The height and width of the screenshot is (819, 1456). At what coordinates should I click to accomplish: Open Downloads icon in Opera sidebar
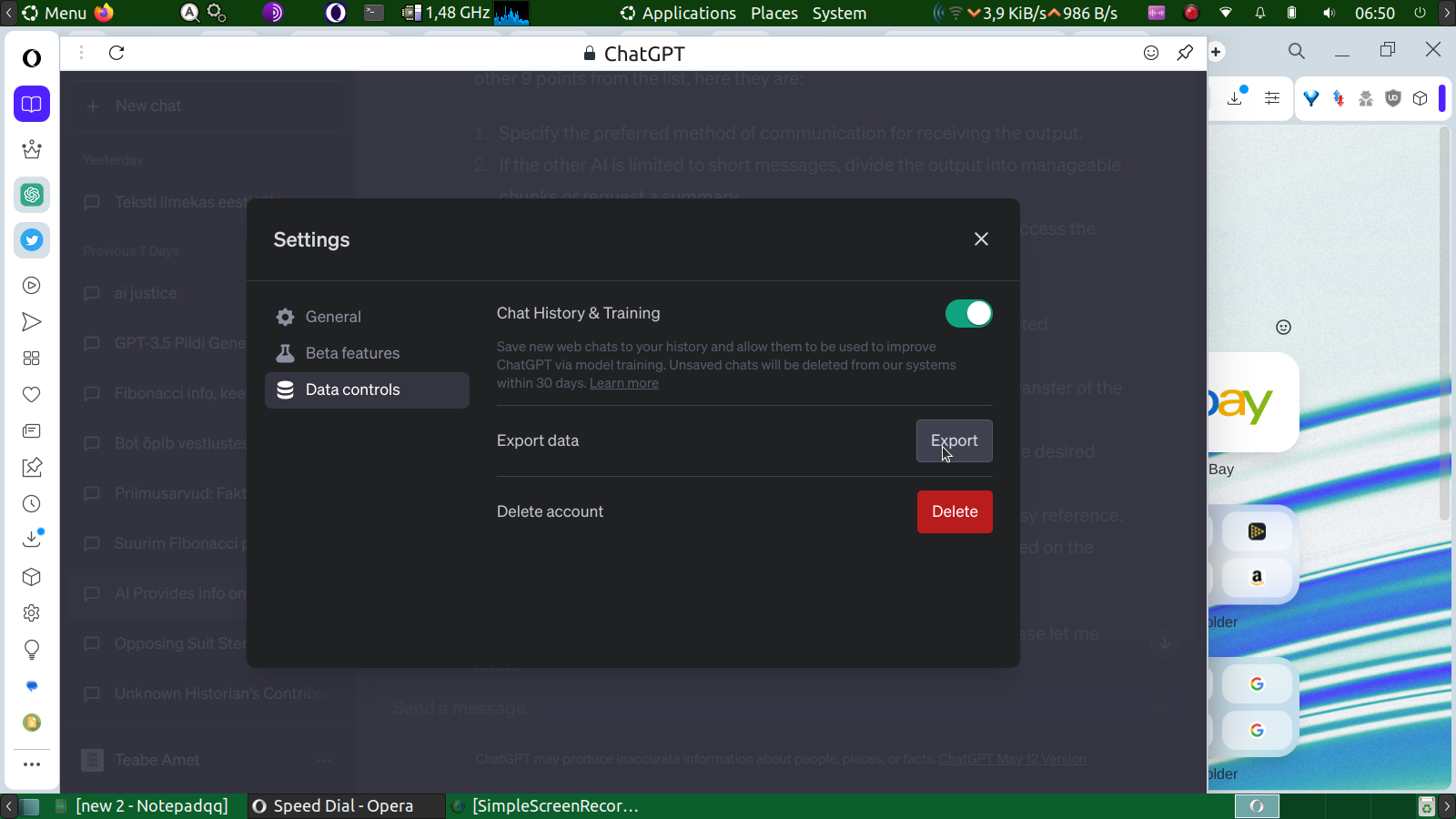click(32, 539)
